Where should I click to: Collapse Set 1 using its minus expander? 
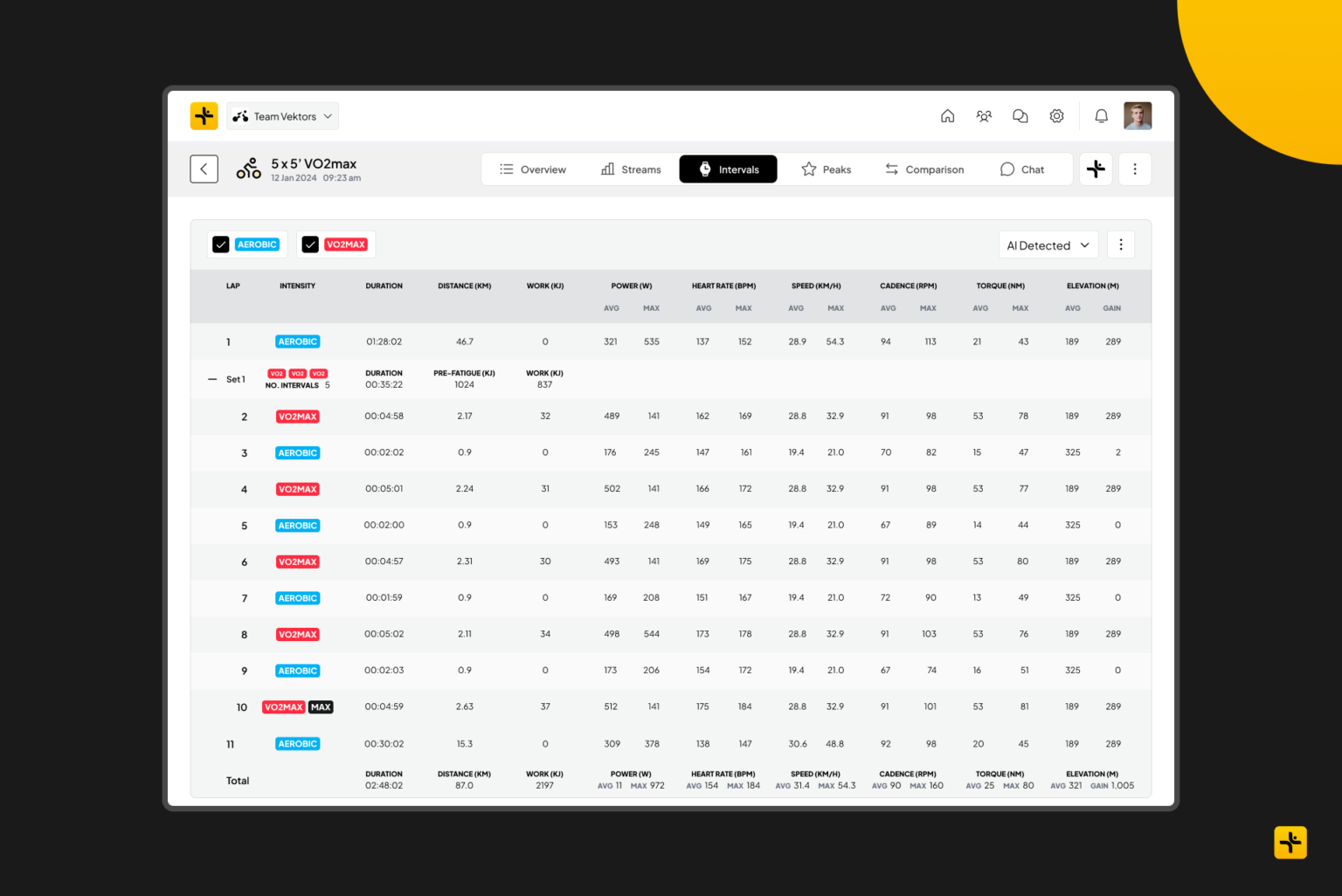211,378
